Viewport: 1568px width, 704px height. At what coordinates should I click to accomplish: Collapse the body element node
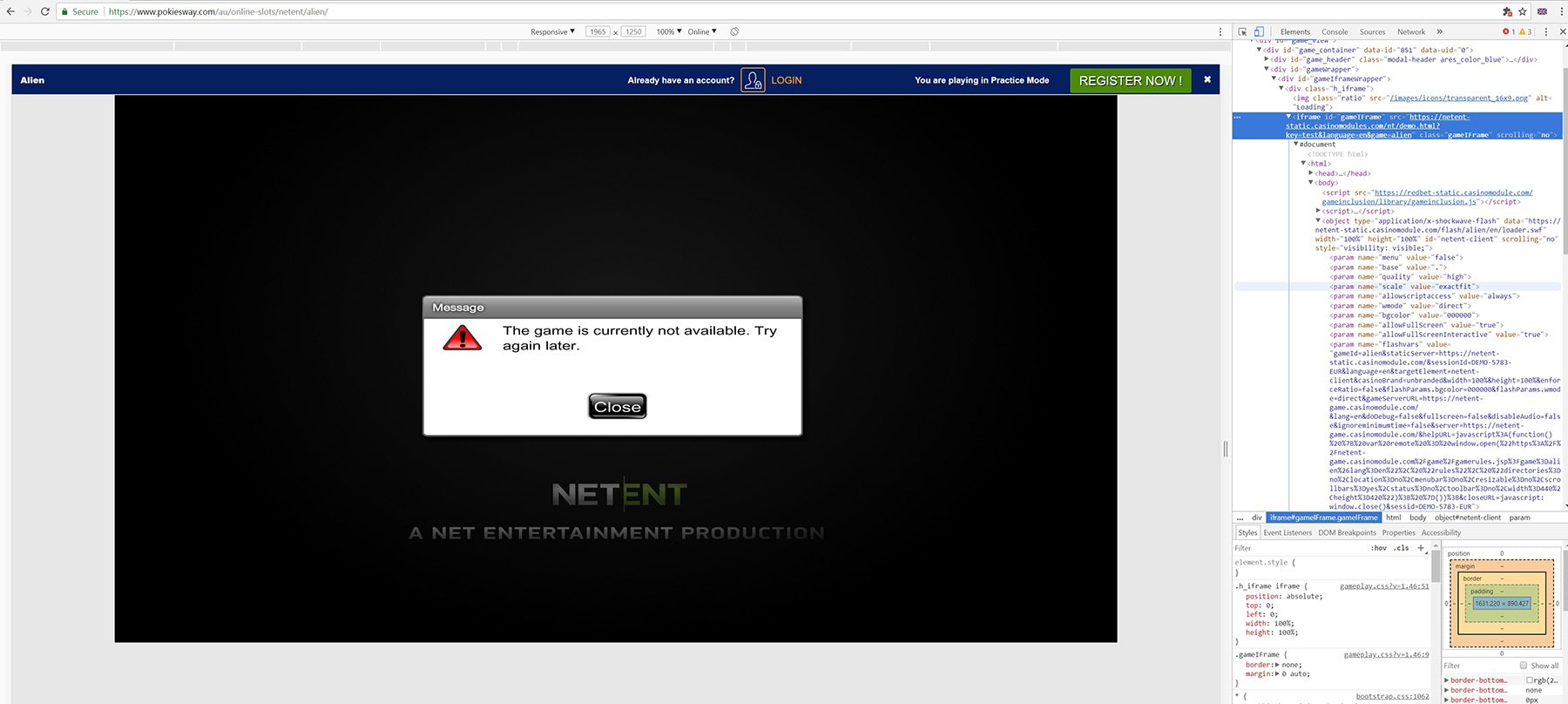(1311, 183)
